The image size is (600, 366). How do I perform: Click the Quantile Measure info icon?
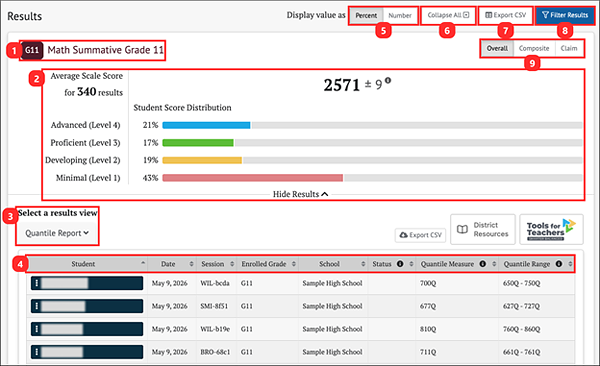pos(483,264)
